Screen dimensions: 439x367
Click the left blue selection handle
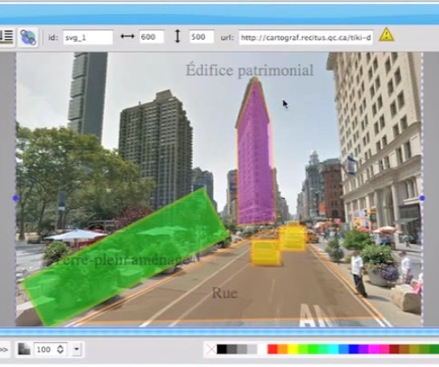[15, 198]
